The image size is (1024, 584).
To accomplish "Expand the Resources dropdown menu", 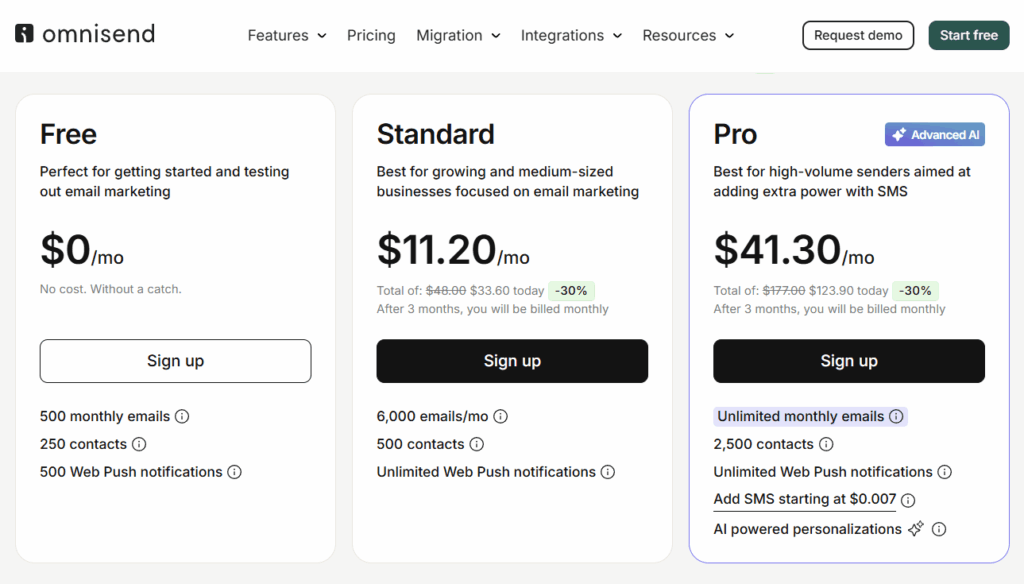I will (x=688, y=35).
